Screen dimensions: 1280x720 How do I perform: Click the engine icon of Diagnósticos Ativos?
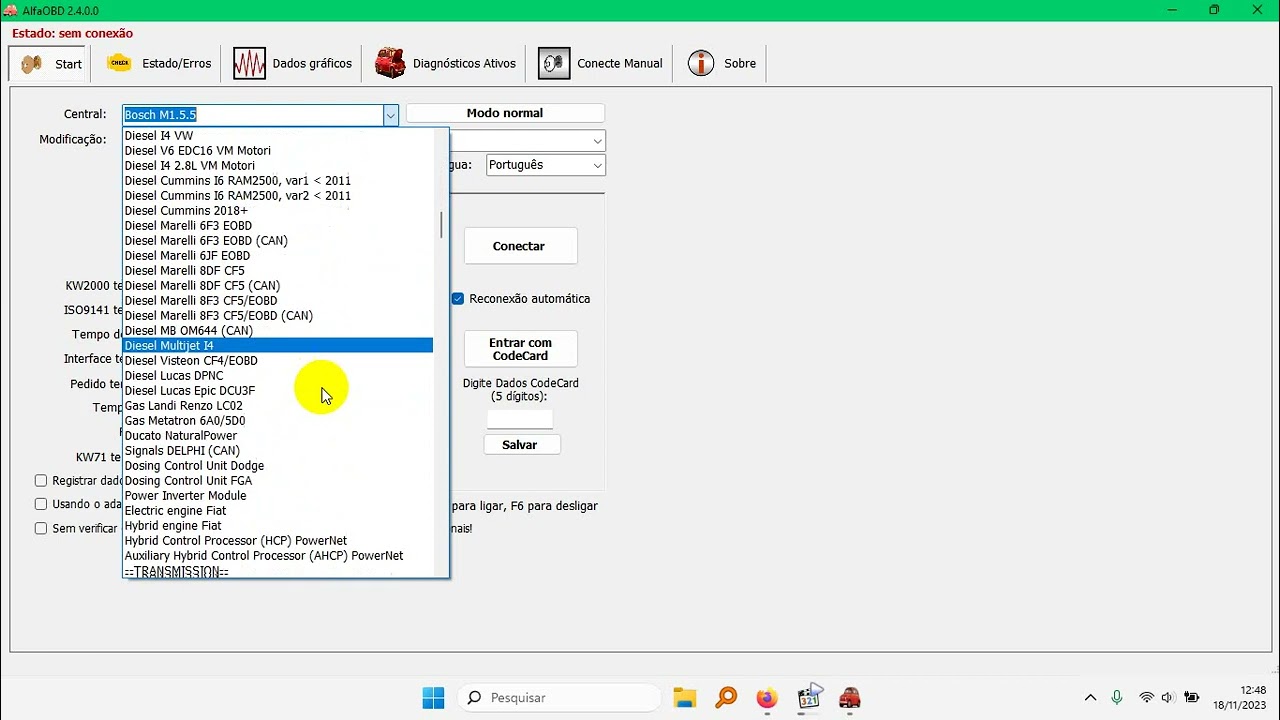(390, 63)
